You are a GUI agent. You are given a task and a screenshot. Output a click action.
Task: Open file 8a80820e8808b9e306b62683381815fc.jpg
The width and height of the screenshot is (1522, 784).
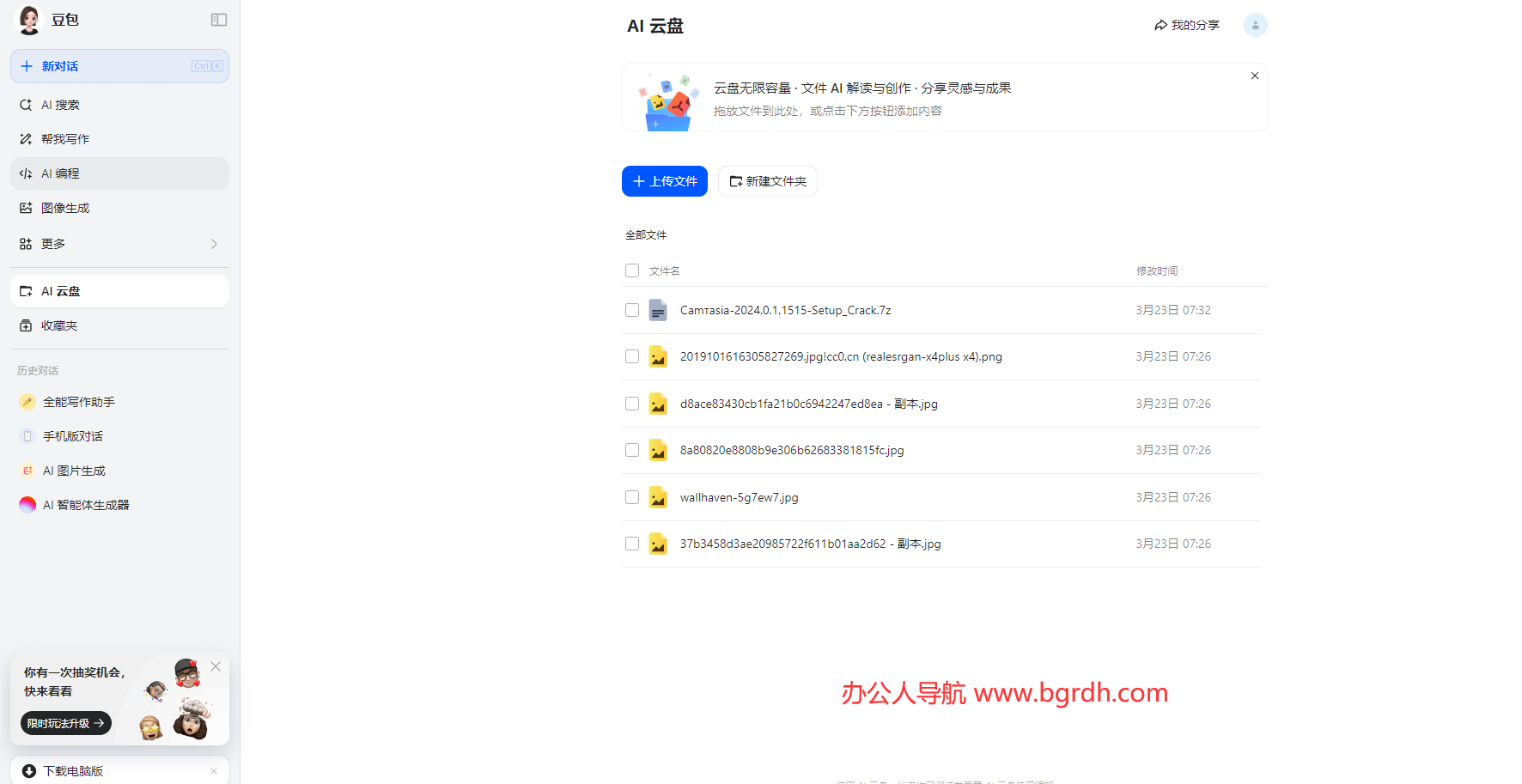[792, 450]
